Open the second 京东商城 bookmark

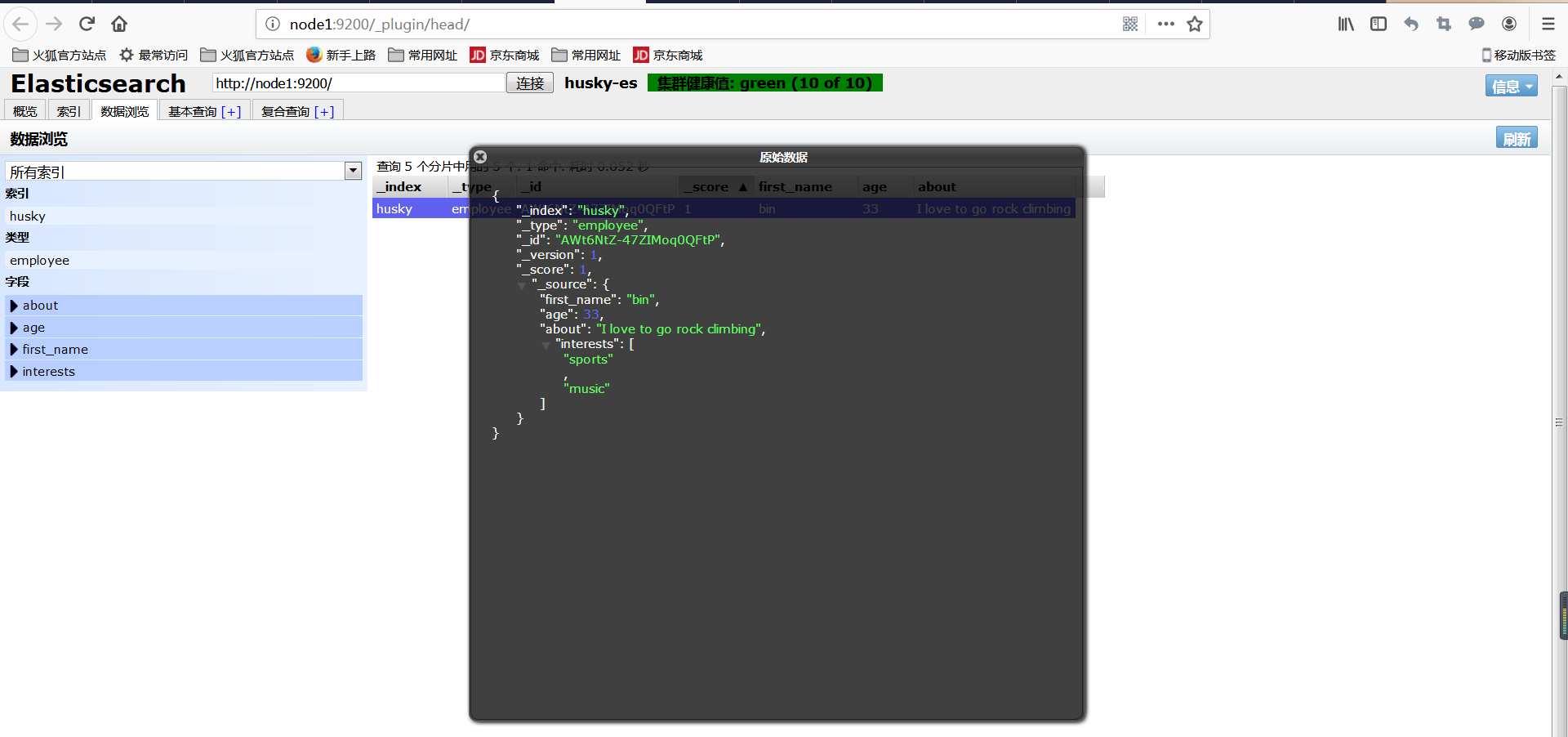pos(668,55)
